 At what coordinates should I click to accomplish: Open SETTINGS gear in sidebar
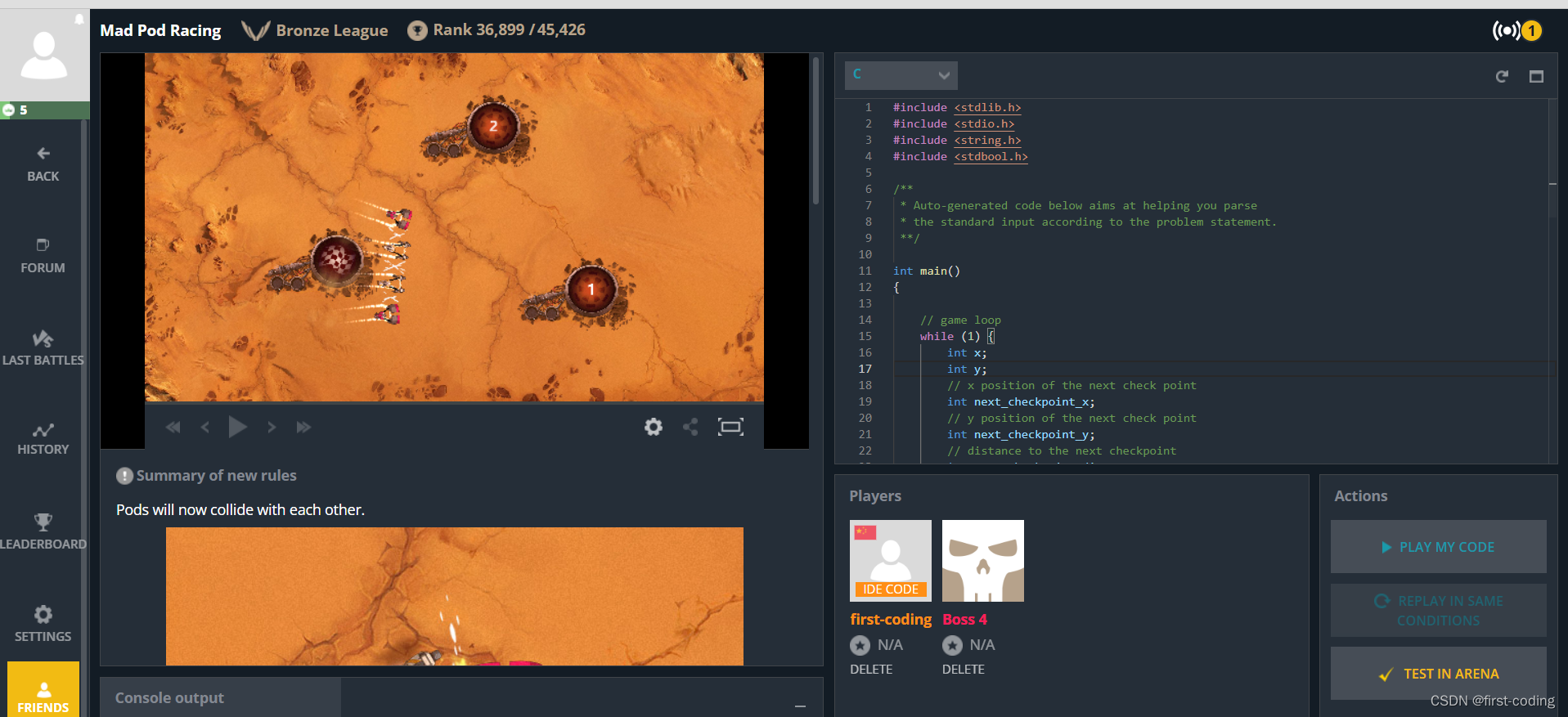43,624
